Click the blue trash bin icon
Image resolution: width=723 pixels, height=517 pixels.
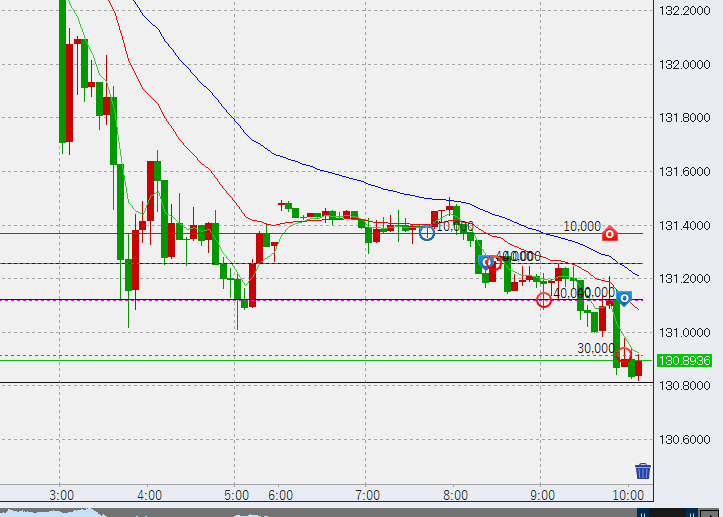click(x=643, y=471)
